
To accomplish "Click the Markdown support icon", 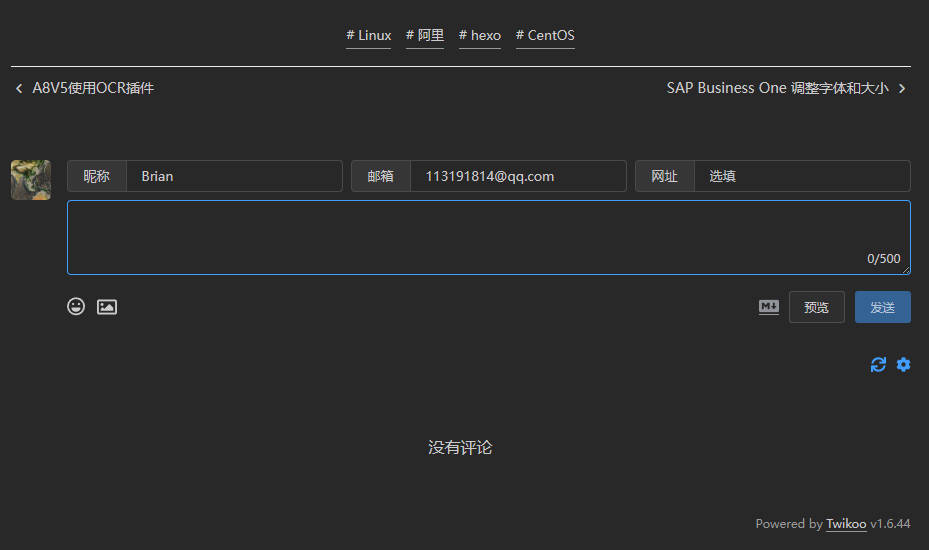I will (768, 306).
